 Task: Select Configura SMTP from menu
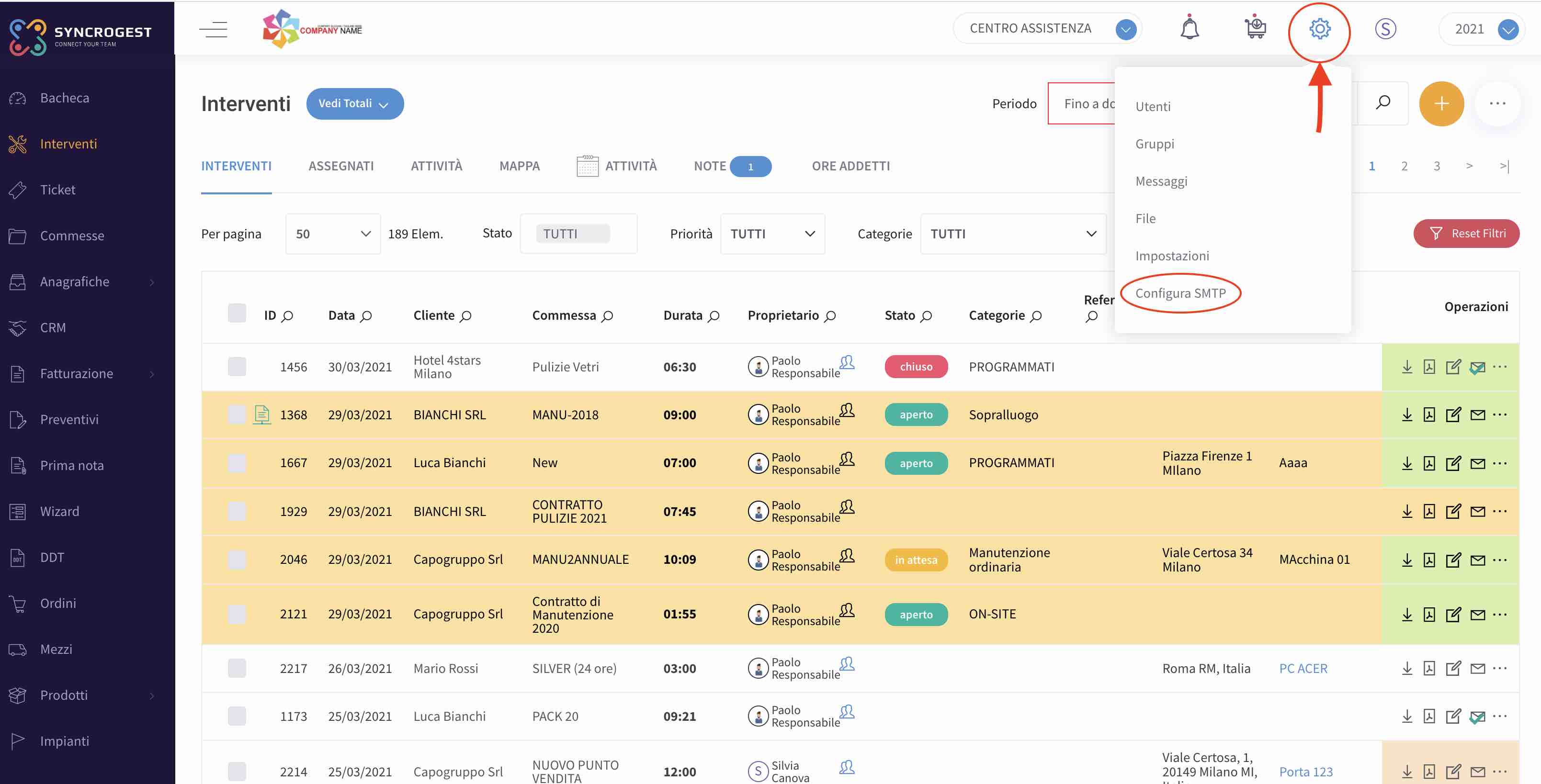1180,293
